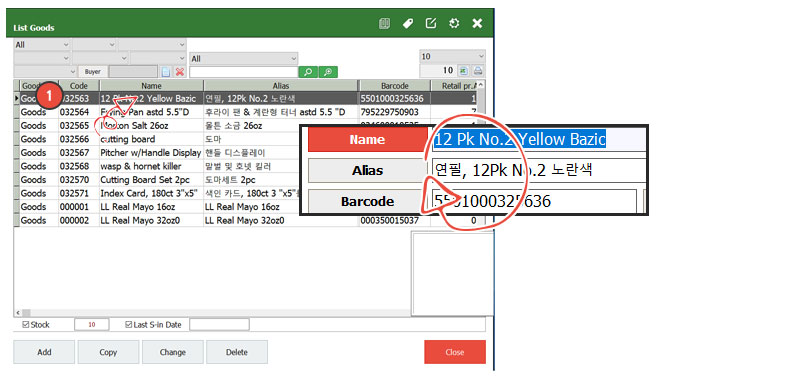
Task: Open advanced search with magnifier-plus button
Action: [x=328, y=72]
